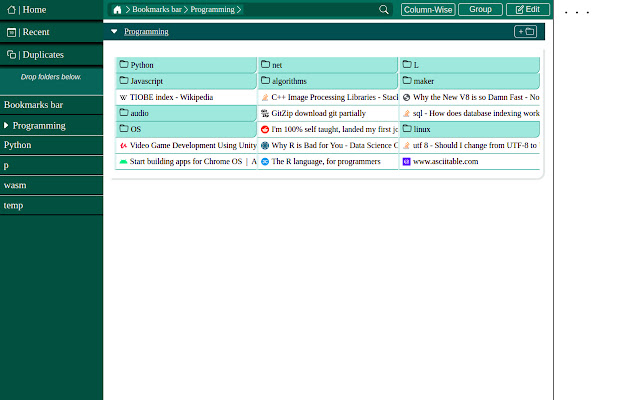640x400 pixels.
Task: Click the favicon beside Video Game Development Using Unity
Action: tap(123, 145)
